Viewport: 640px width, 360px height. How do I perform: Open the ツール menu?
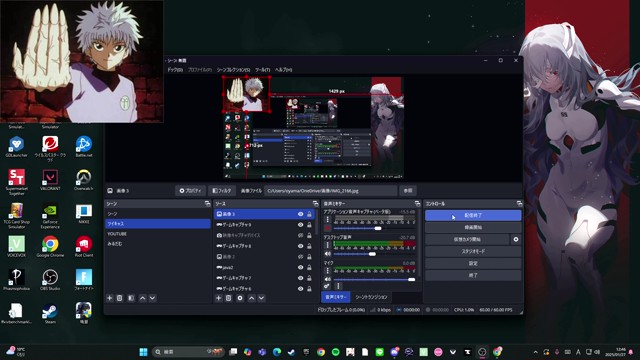click(262, 70)
